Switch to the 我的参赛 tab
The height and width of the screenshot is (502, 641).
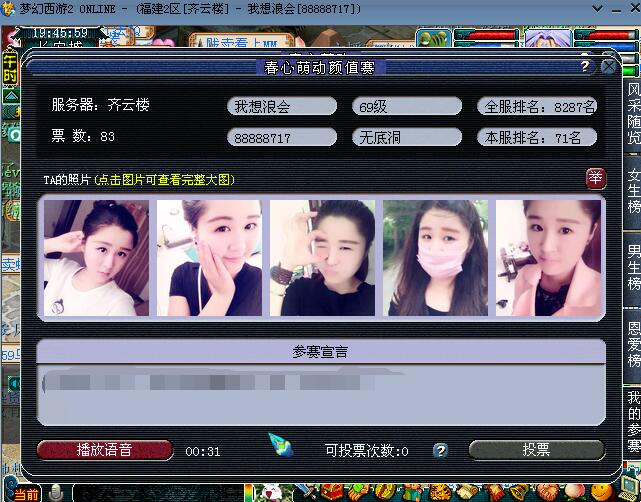(633, 421)
